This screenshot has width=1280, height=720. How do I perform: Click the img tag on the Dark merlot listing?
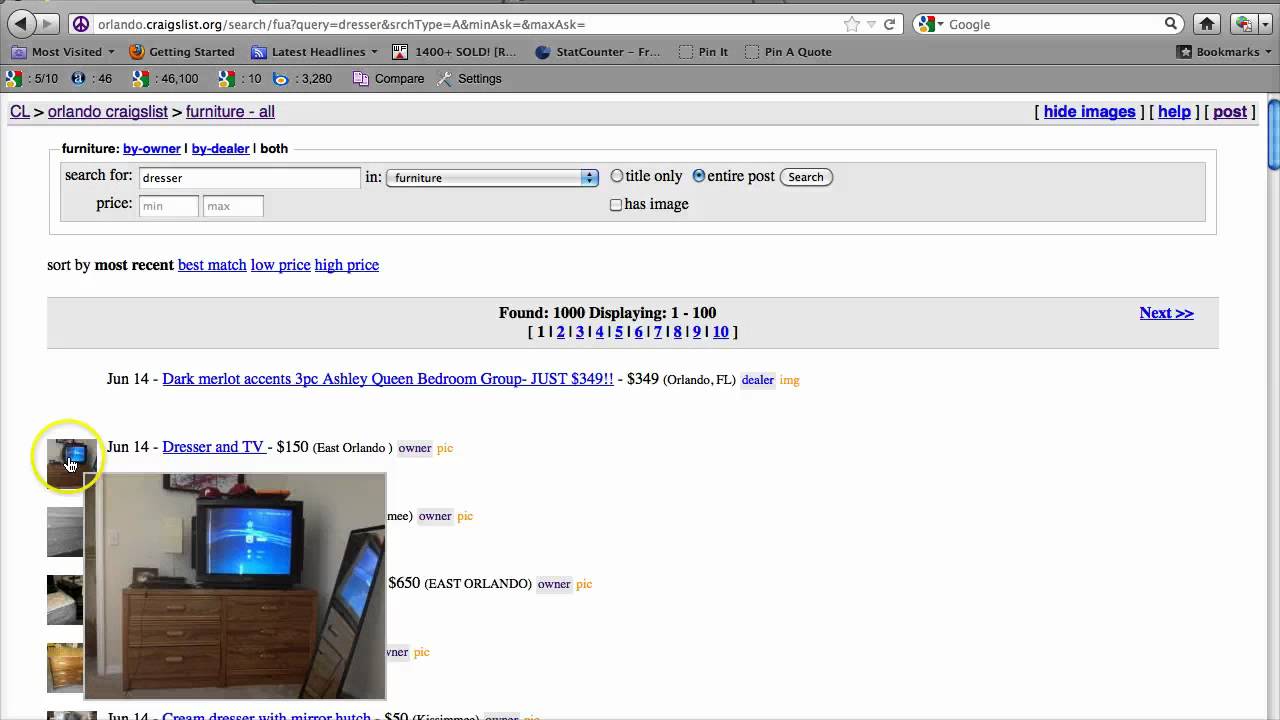pos(790,380)
